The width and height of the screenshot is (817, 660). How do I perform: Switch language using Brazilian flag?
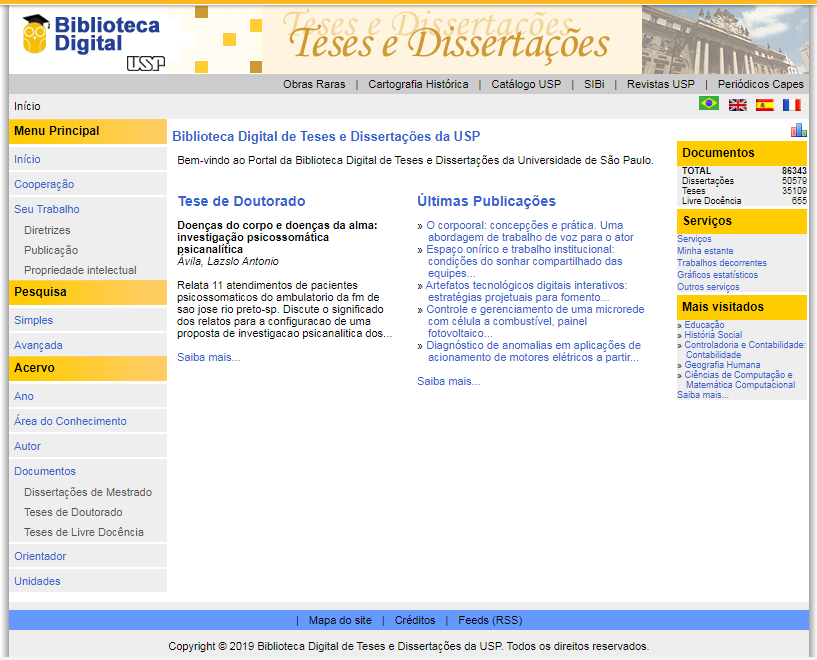[709, 104]
